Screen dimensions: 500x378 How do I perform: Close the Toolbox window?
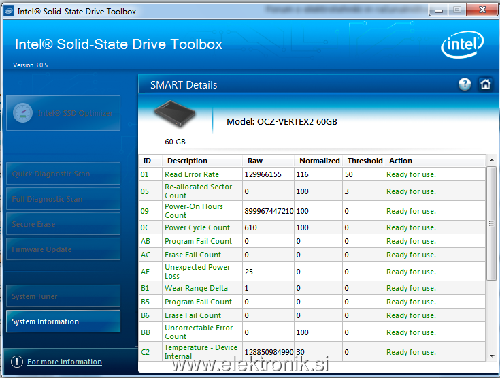(x=482, y=10)
